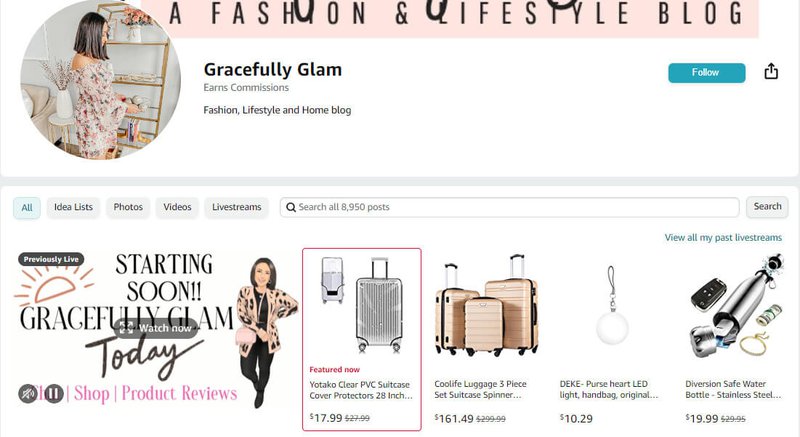Screen dimensions: 800x437
Task: Click the share profile icon
Action: tap(771, 72)
